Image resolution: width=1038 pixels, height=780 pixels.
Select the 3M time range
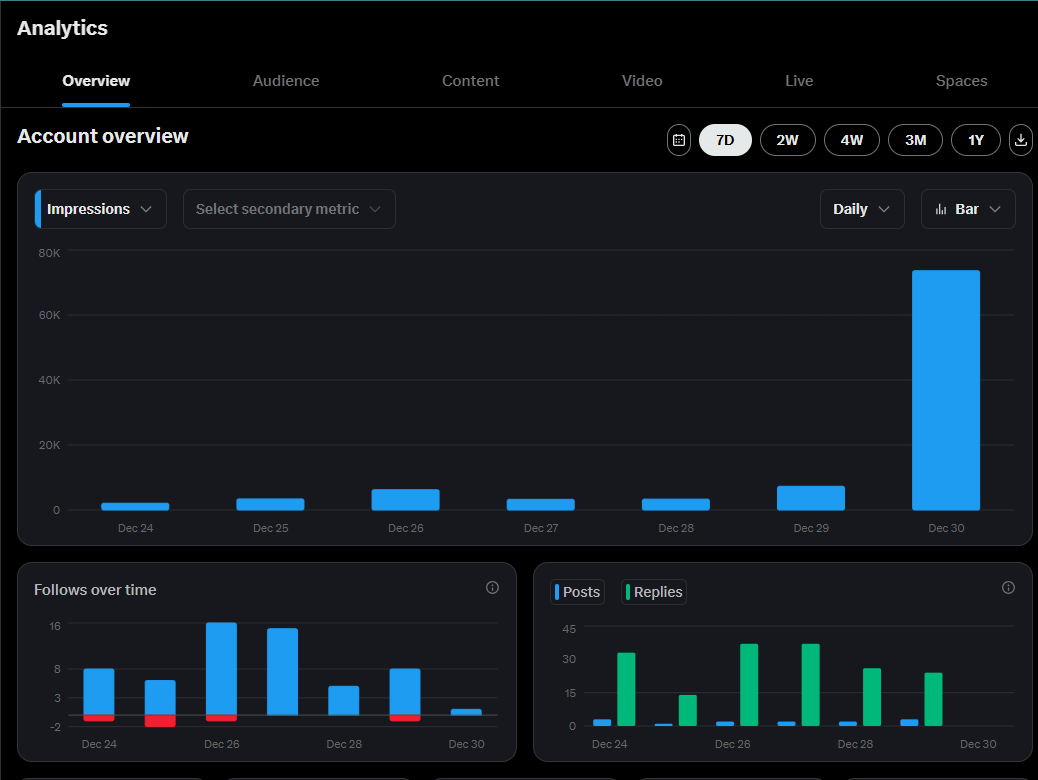click(x=915, y=140)
